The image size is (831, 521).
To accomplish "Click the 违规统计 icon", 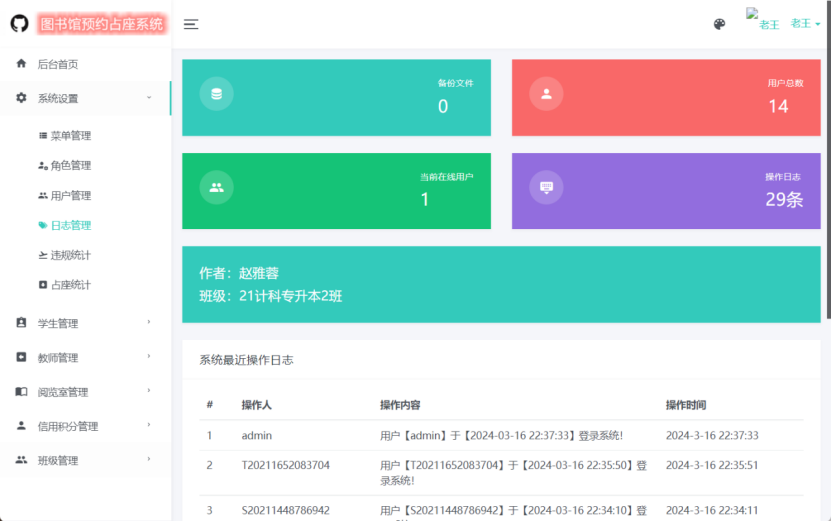I will click(43, 255).
